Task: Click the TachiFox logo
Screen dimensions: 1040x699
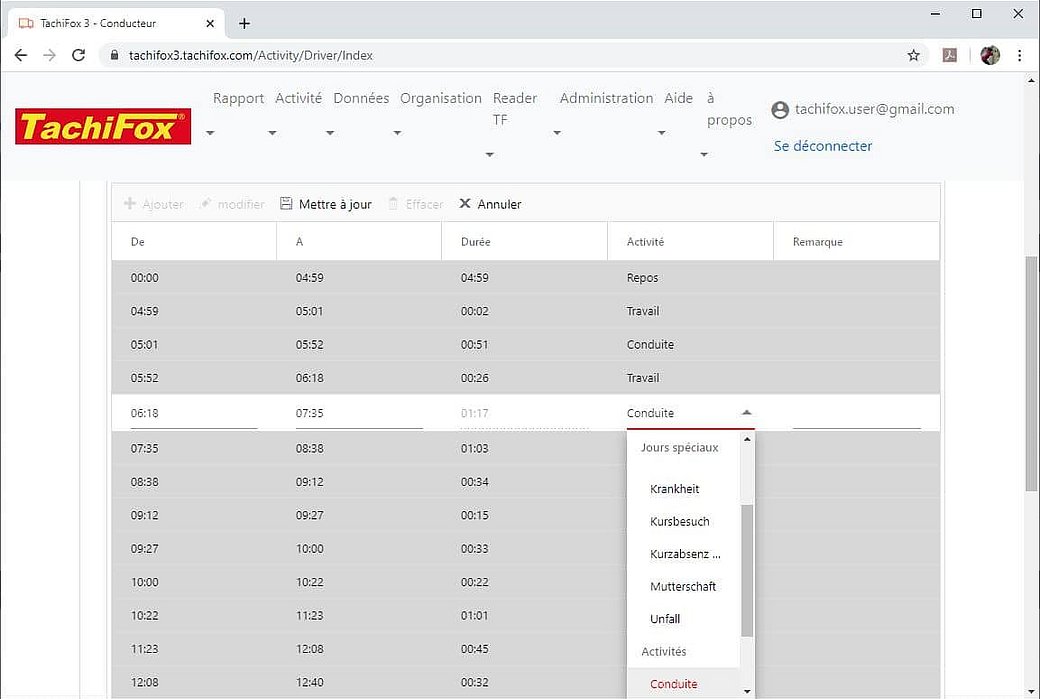Action: point(103,126)
